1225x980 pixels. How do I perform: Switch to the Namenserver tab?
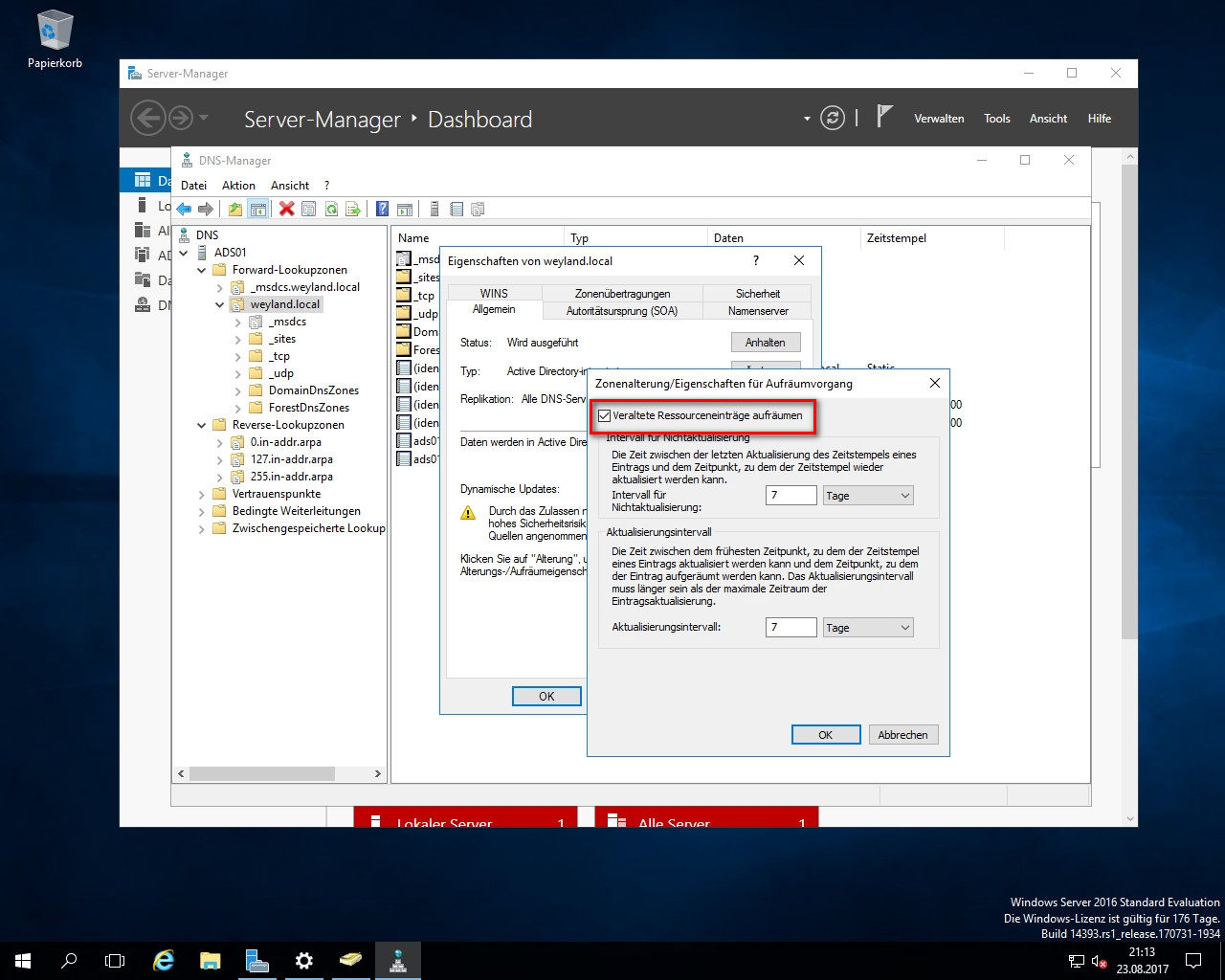point(757,310)
